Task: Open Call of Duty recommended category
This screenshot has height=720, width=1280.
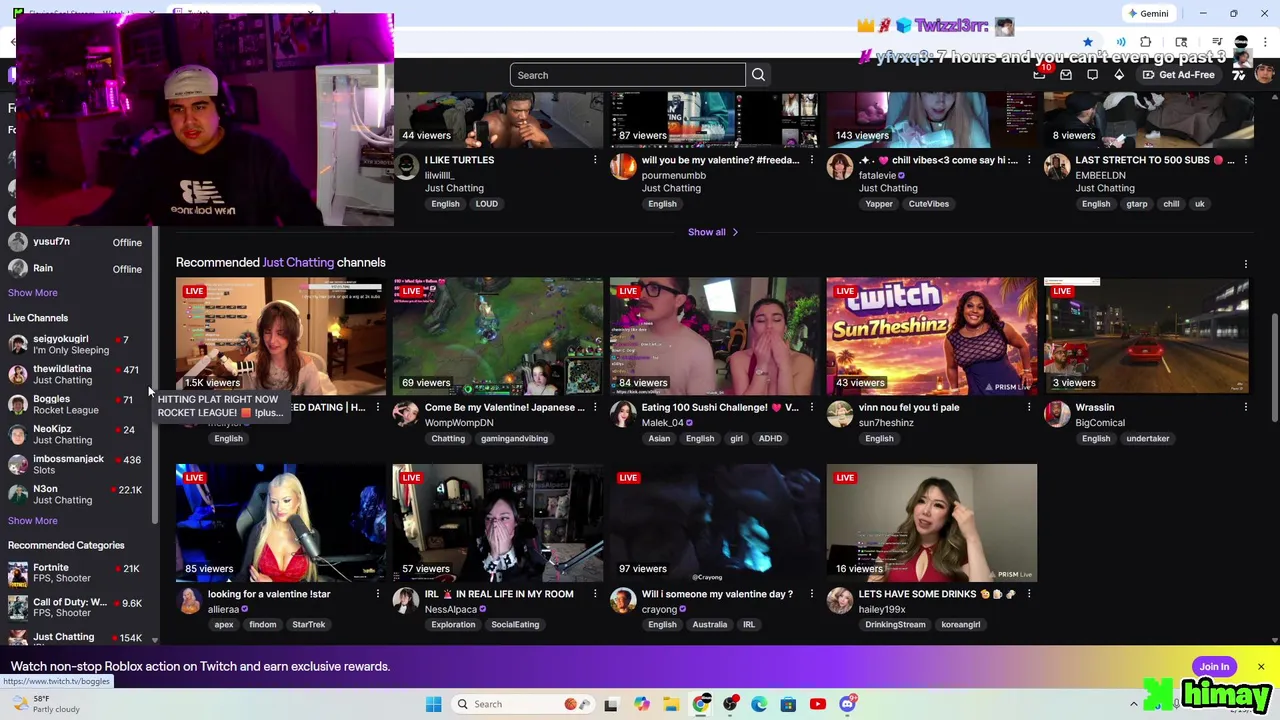Action: (78, 607)
